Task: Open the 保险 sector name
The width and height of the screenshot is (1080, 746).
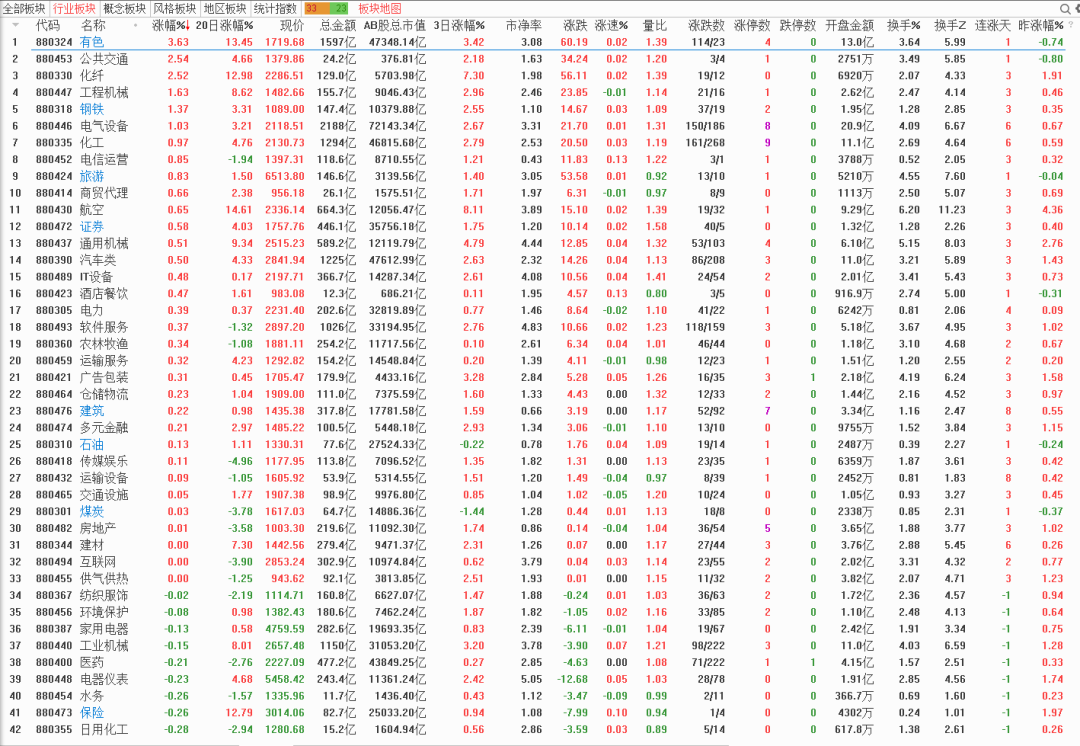Action: pos(92,712)
